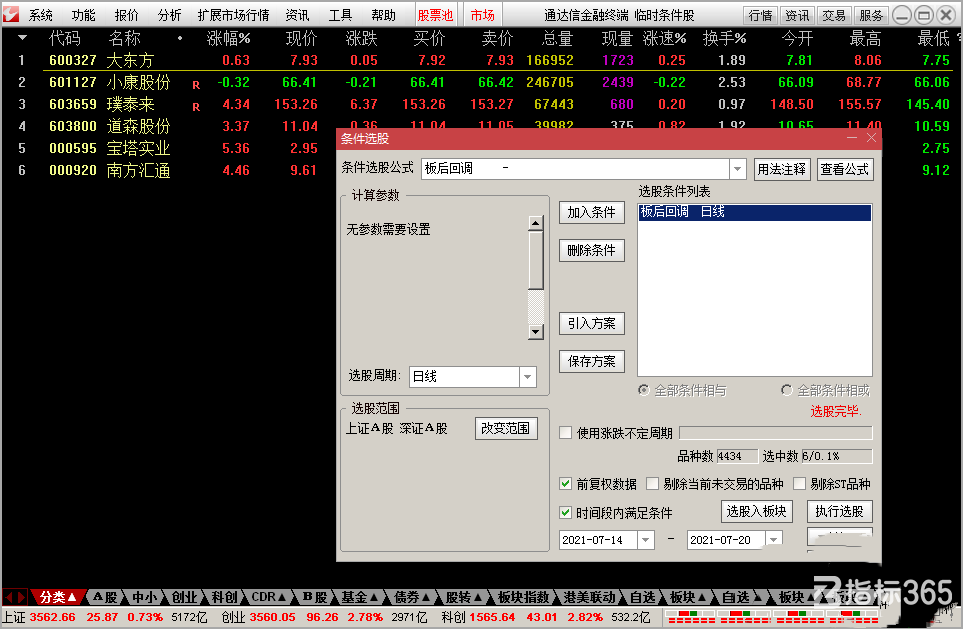This screenshot has height=629, width=963.
Task: Click the parameter list scroll-up arrow
Action: [x=536, y=223]
